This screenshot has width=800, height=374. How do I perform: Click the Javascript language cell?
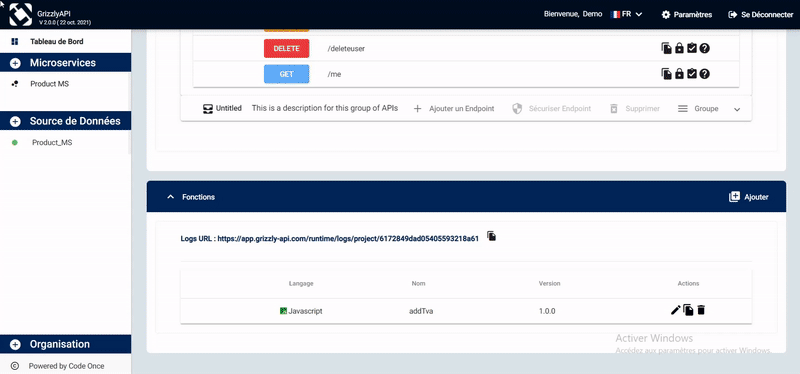click(x=301, y=311)
